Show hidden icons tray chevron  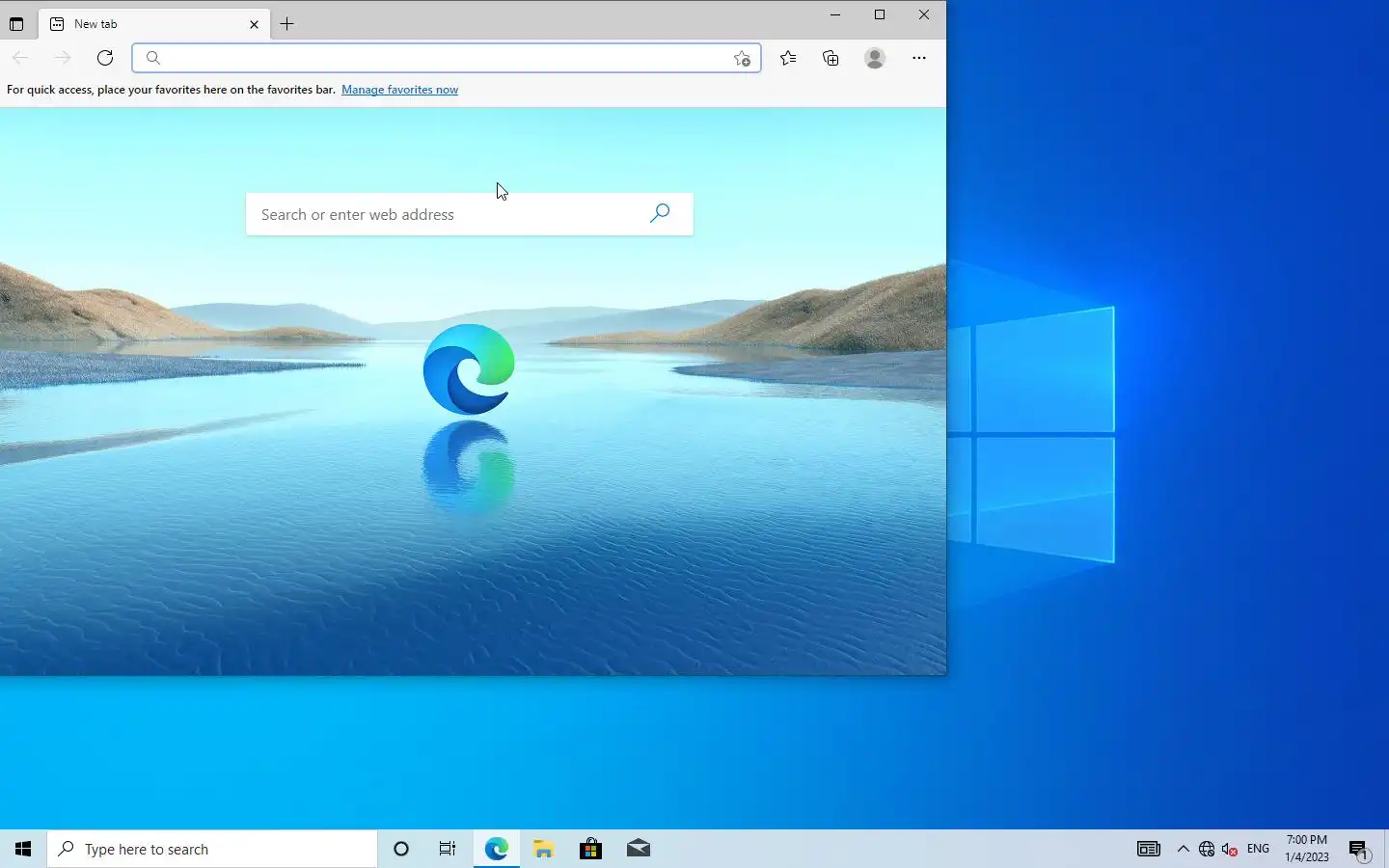1184,849
